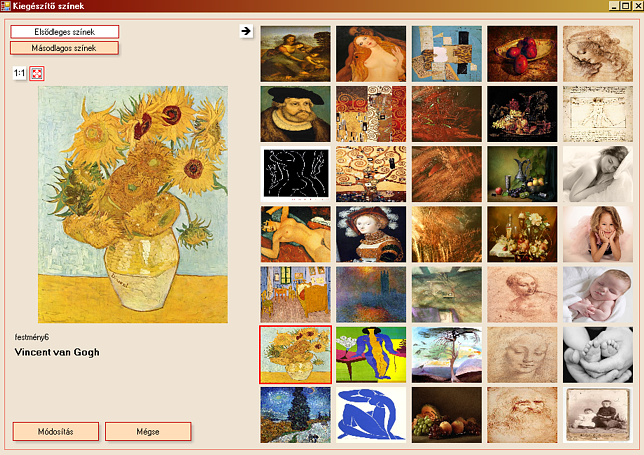
Task: Select the man in black hat portrait
Action: [295, 114]
